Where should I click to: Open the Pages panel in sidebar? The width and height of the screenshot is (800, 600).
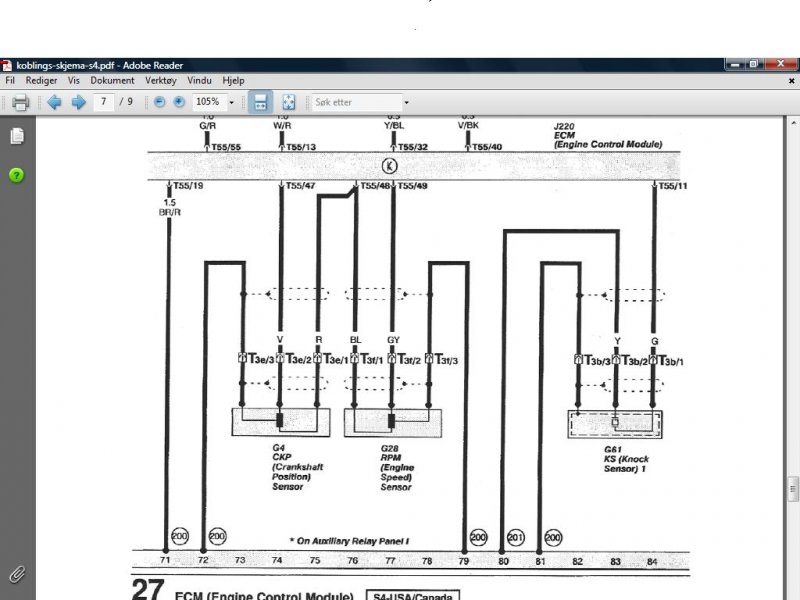pyautogui.click(x=16, y=136)
